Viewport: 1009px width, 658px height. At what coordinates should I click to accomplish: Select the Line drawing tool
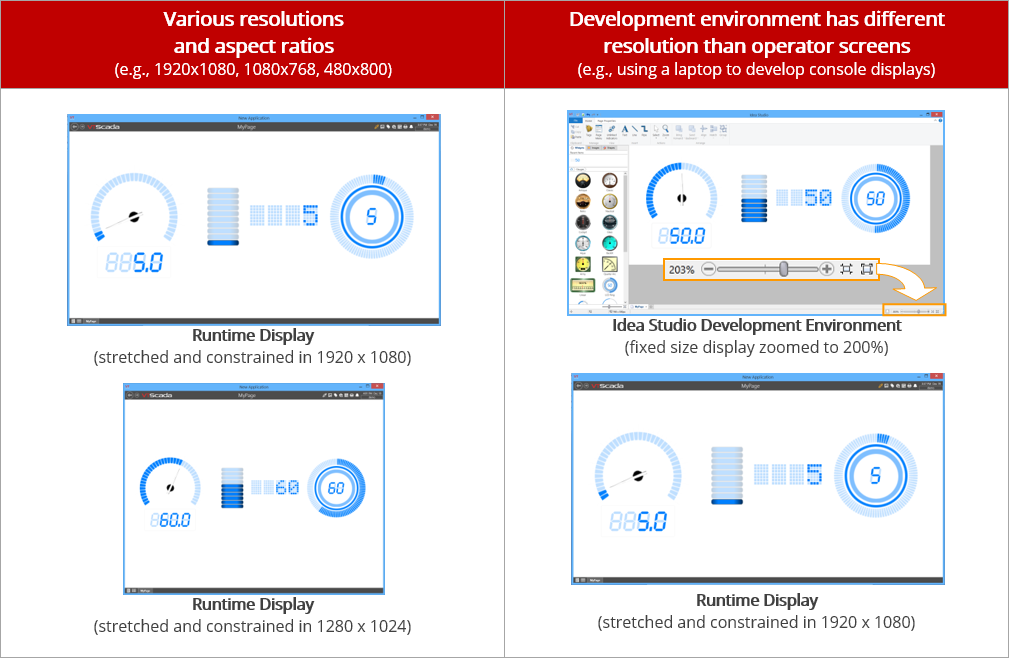pyautogui.click(x=634, y=130)
